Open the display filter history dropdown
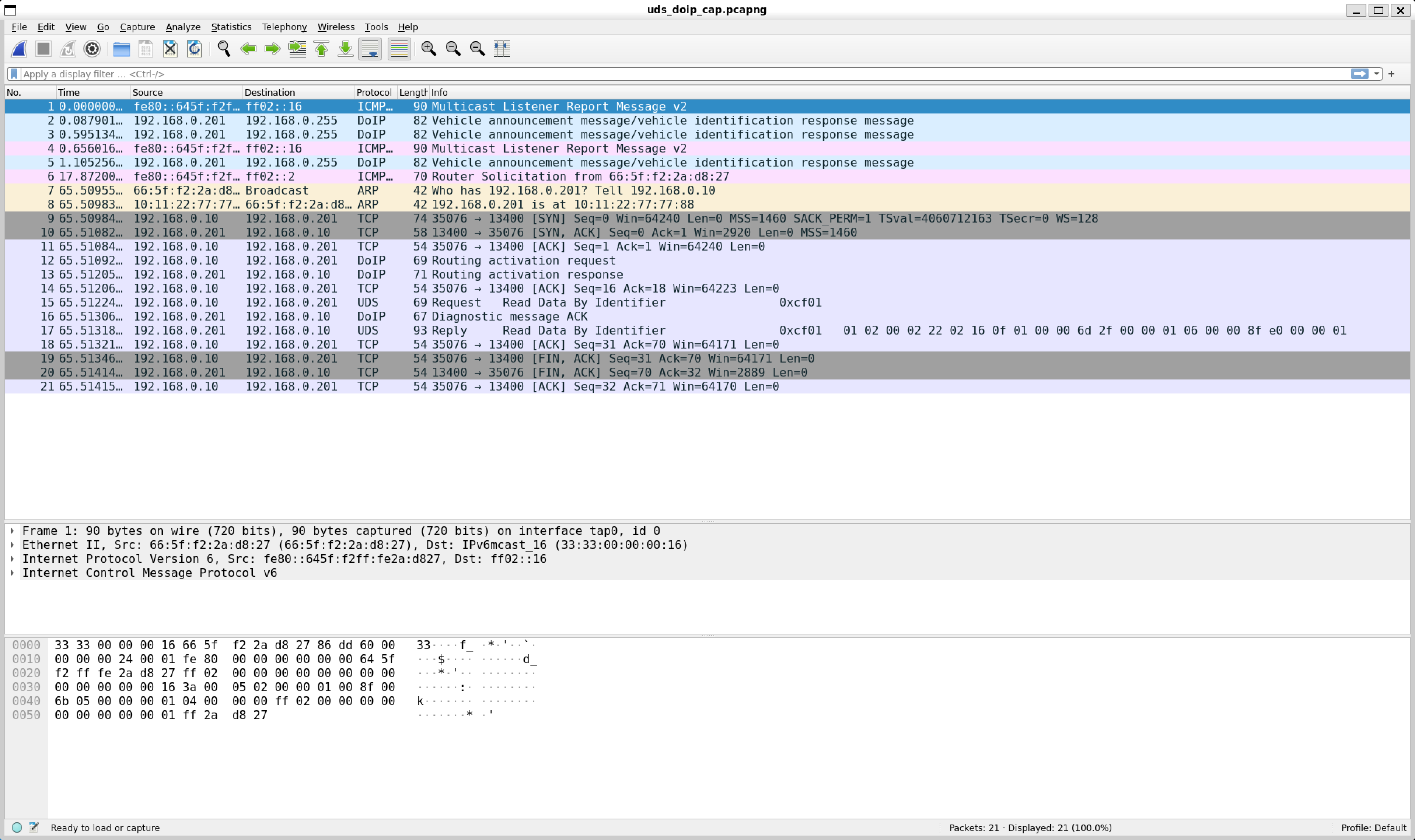 tap(1377, 74)
